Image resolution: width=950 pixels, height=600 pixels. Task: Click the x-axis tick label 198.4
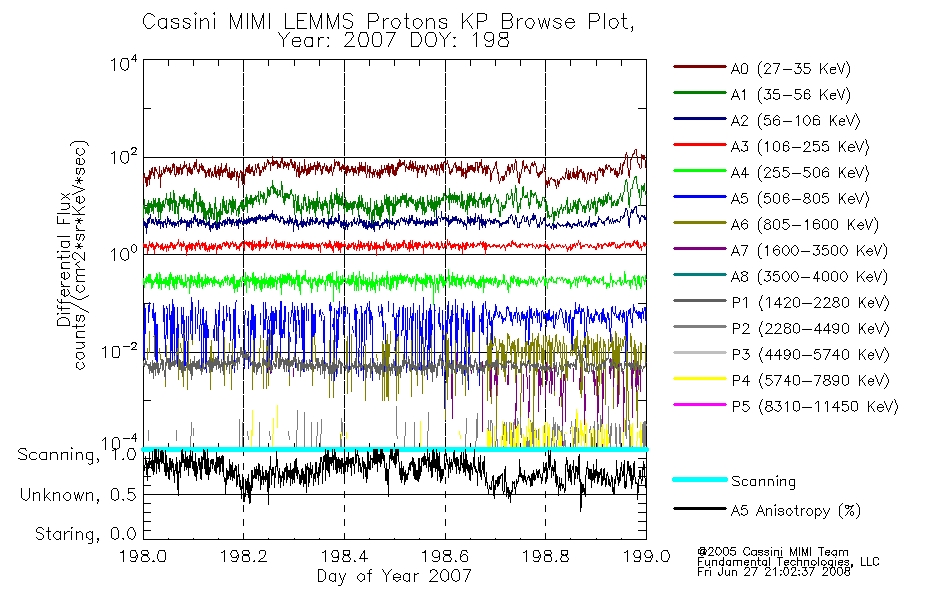(x=344, y=556)
